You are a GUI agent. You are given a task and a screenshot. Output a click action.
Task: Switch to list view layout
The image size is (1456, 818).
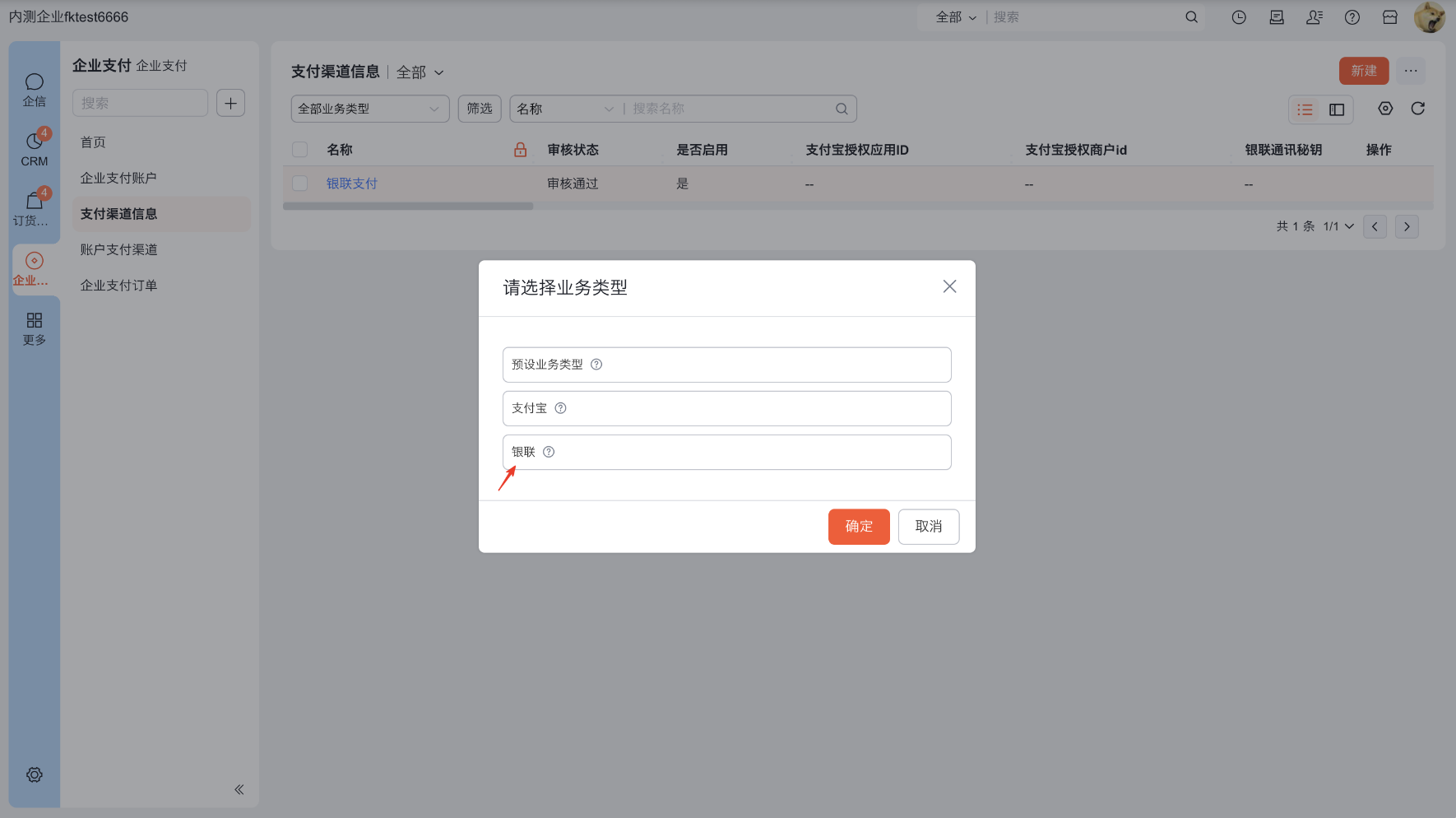(x=1305, y=109)
